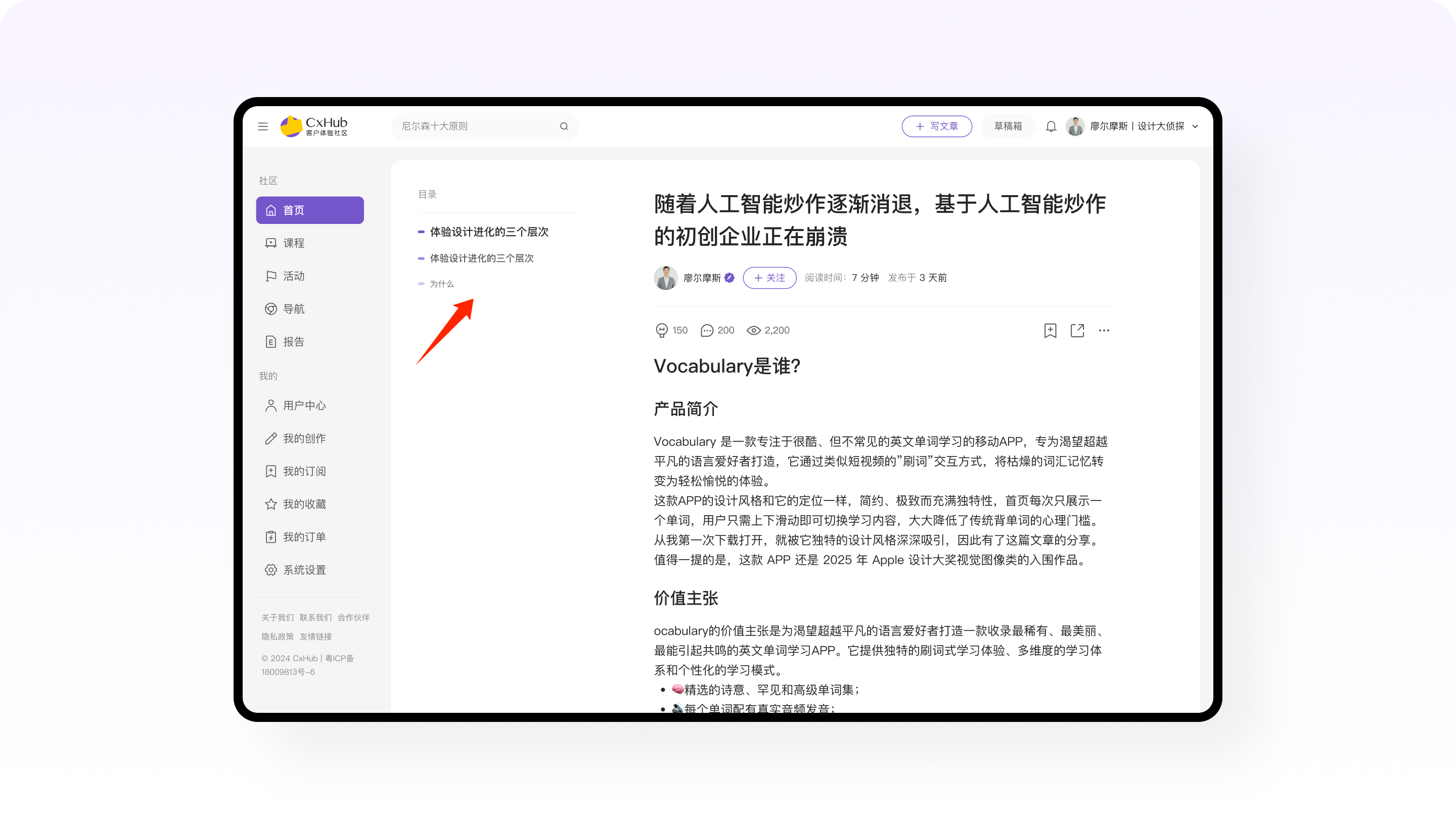This screenshot has width=1456, height=819.
Task: Open the 合作伙伴 footer link
Action: click(354, 617)
